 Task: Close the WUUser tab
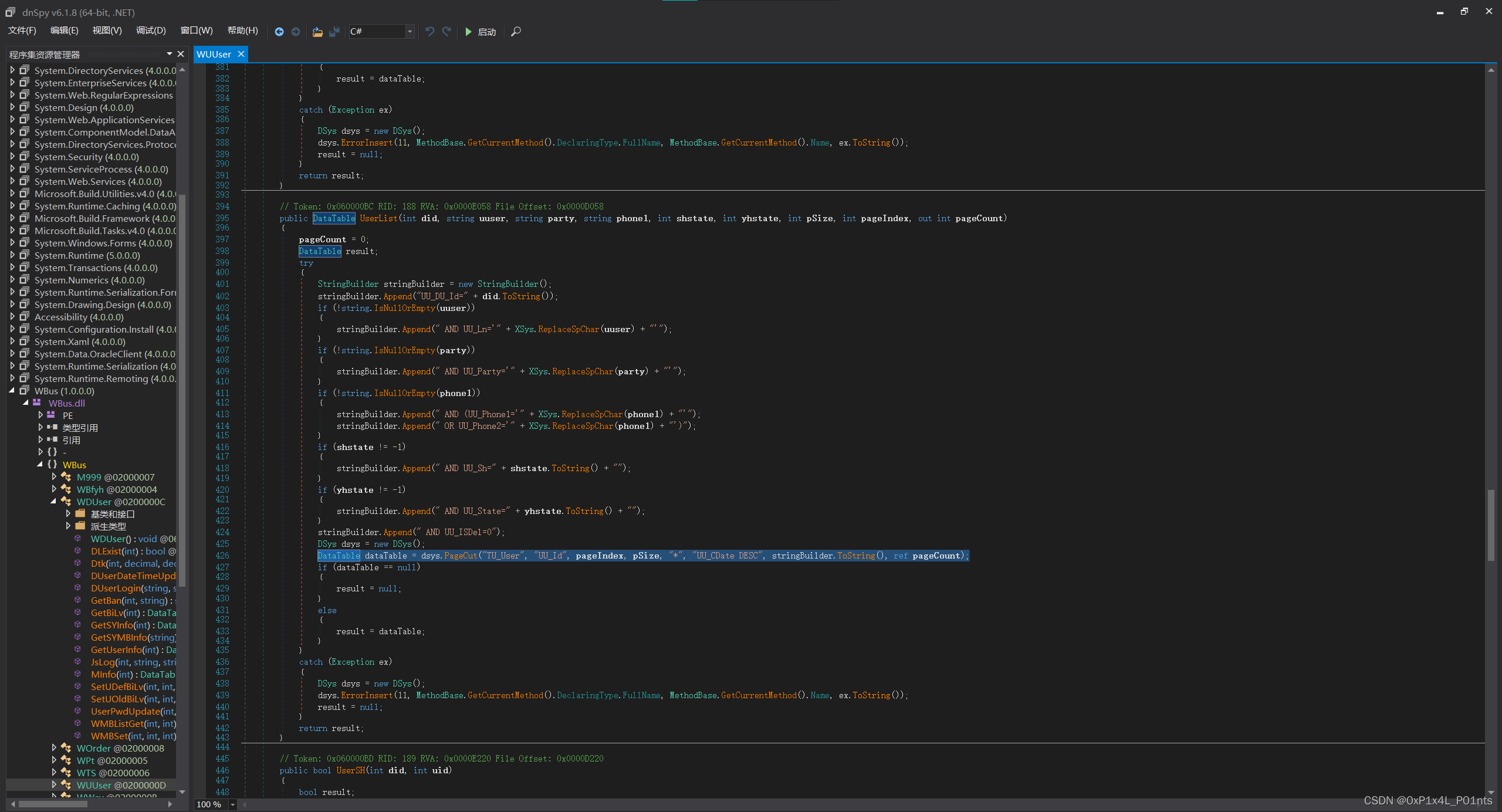click(241, 54)
